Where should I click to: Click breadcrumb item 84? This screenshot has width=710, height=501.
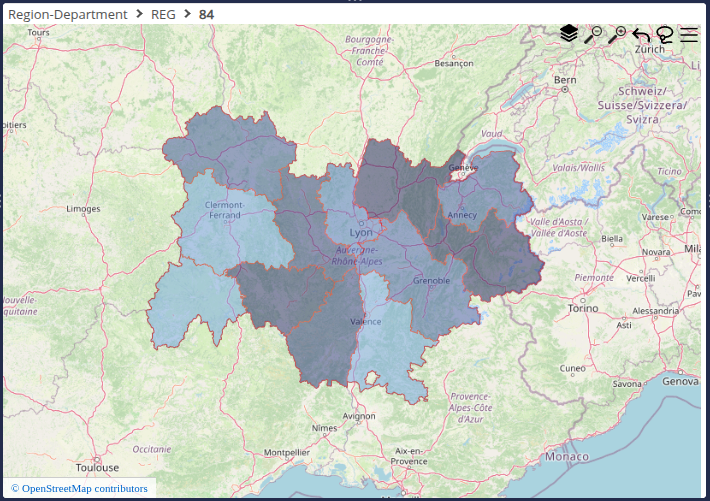[x=206, y=15]
